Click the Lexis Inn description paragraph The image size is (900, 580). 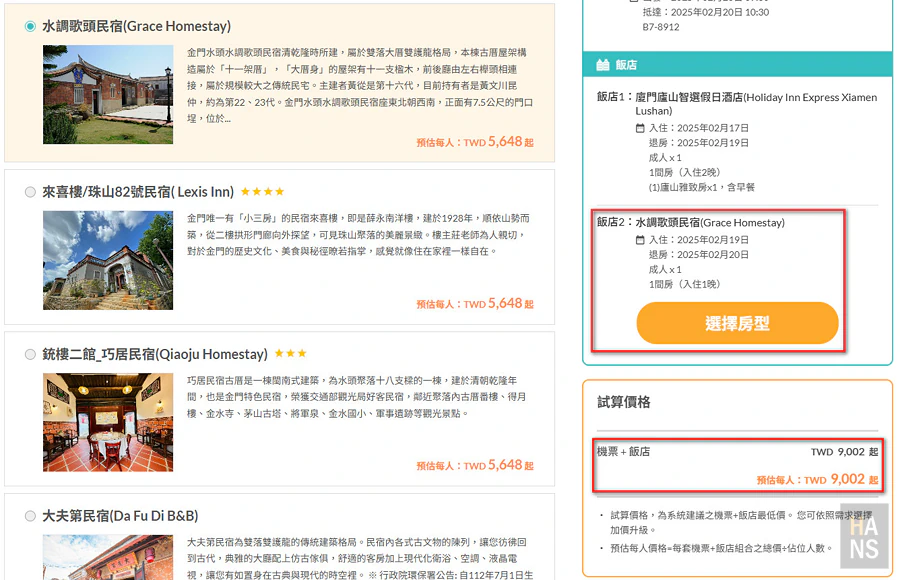tap(358, 235)
